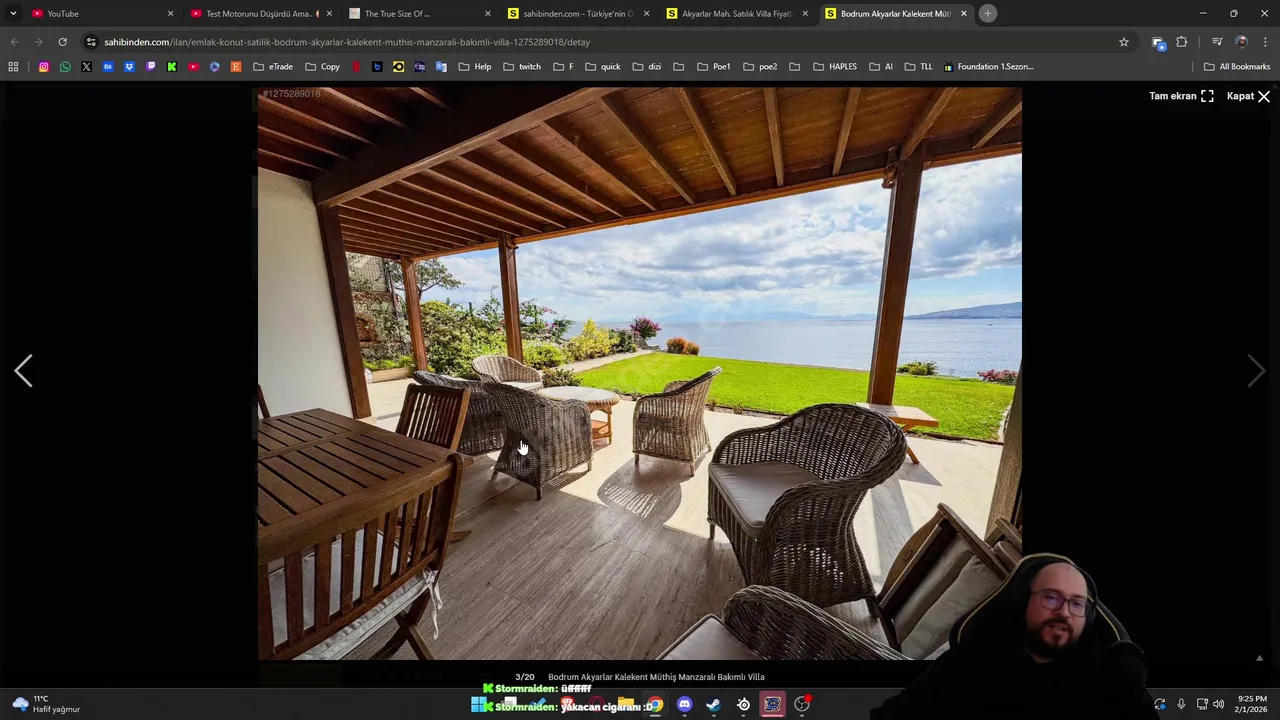1280x720 pixels.
Task: Go to the next listing photo
Action: tap(1256, 371)
